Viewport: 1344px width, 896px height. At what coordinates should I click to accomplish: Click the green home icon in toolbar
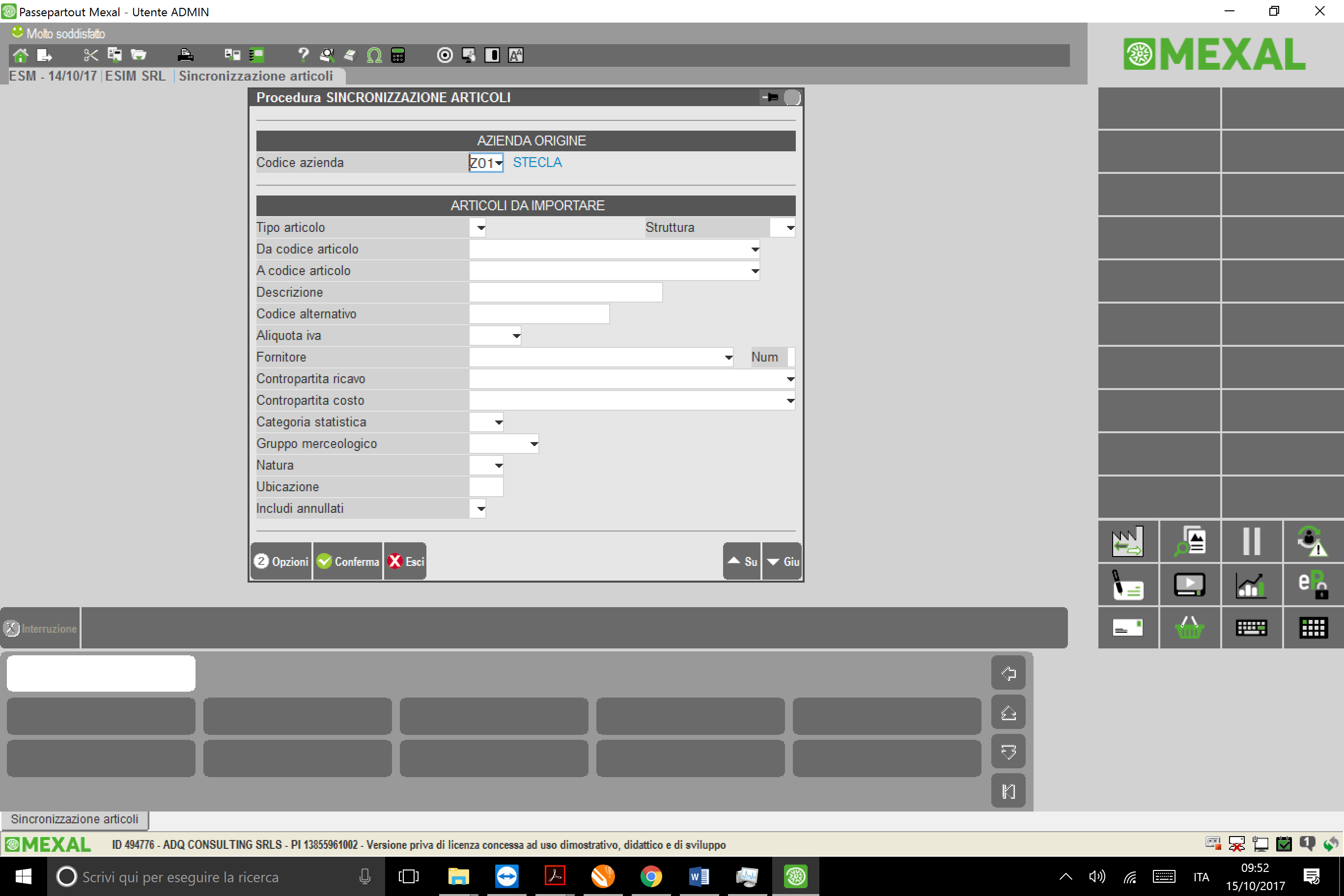point(21,56)
